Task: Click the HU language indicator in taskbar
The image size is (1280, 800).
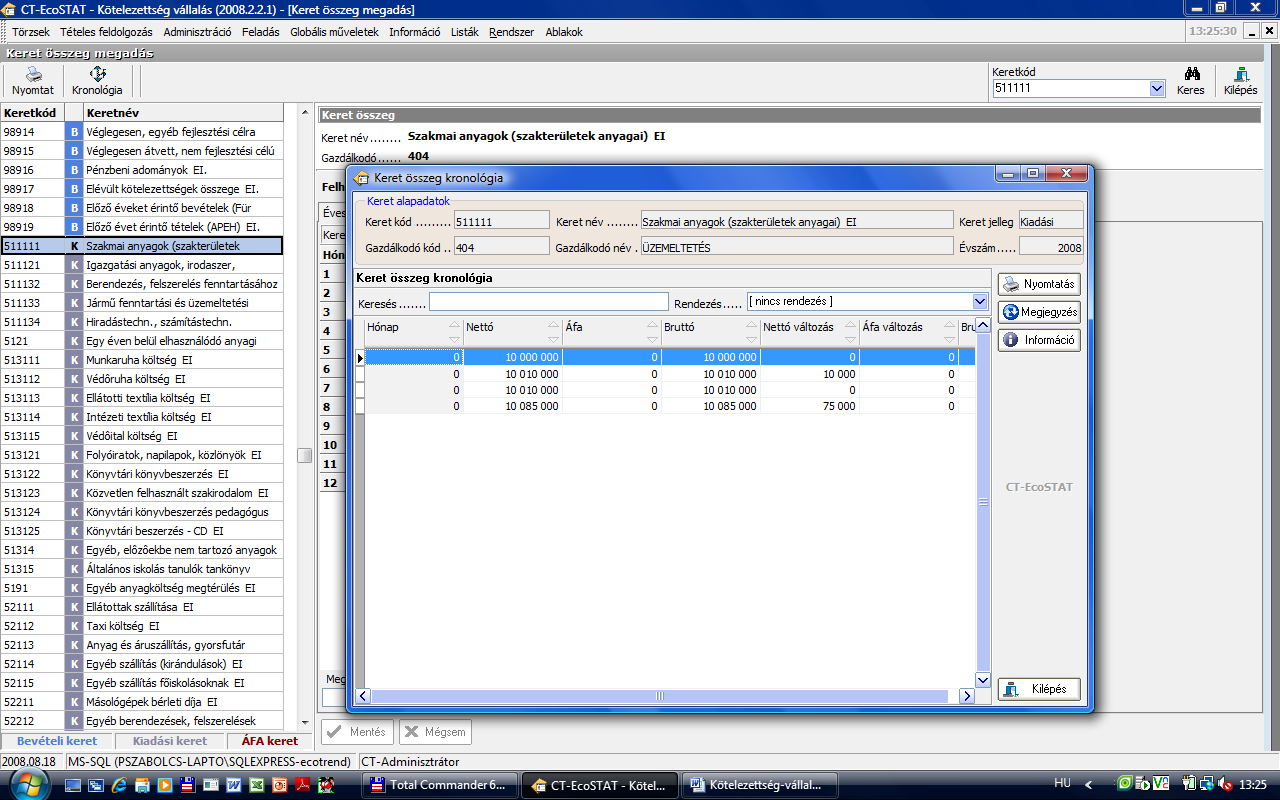Action: click(1063, 784)
